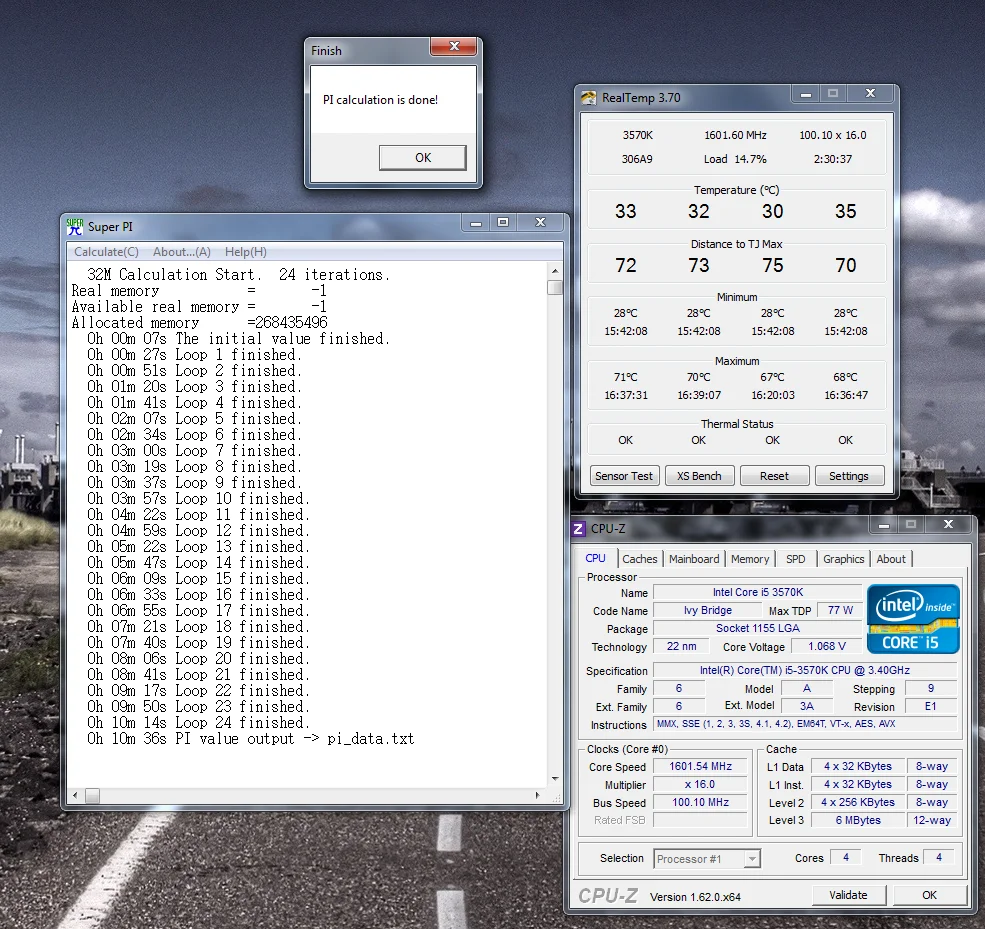Open the Calculate(C) menu in Super PI
The width and height of the screenshot is (985, 929).
click(106, 252)
